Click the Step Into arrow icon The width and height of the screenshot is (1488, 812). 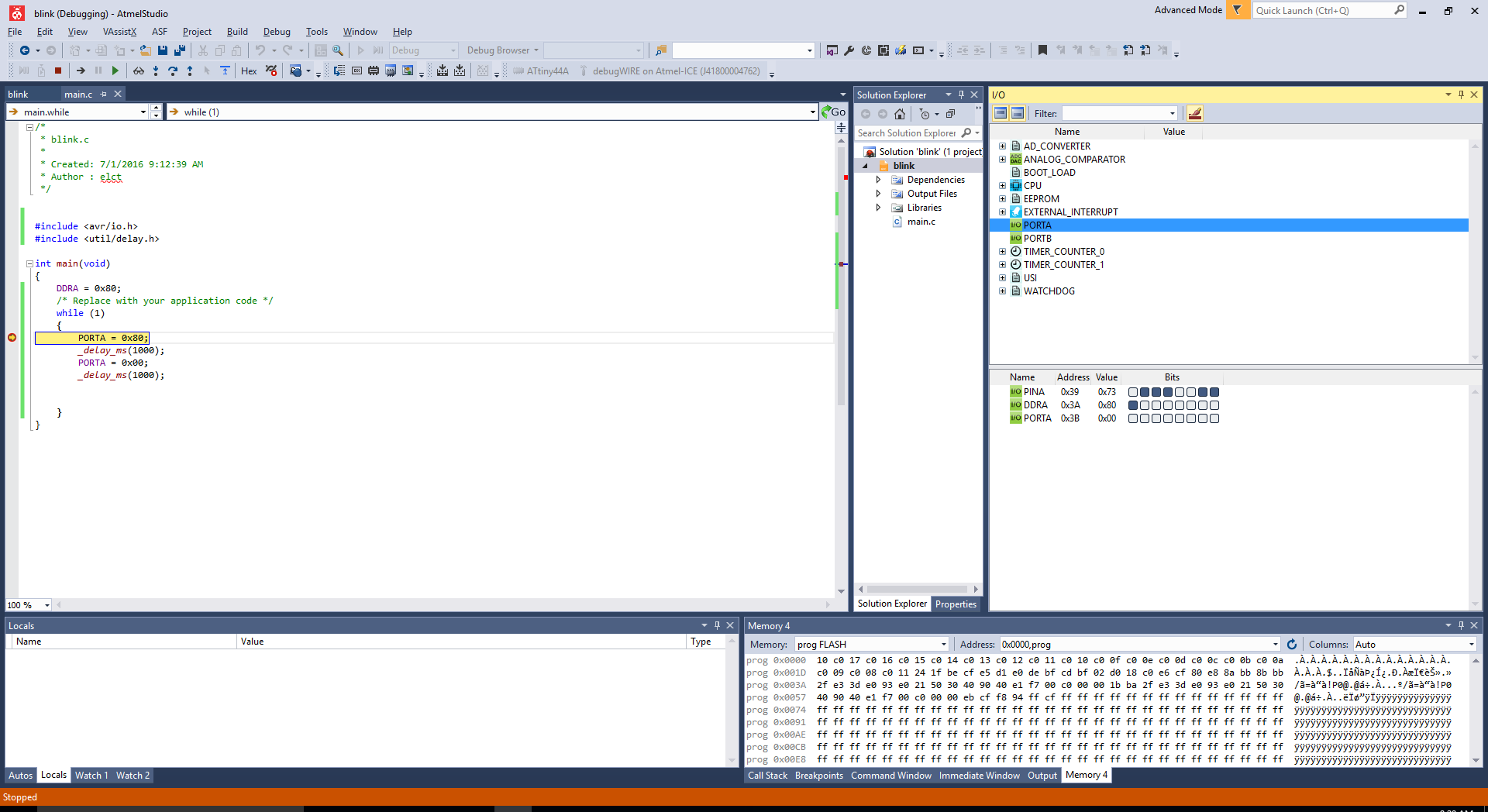(x=156, y=71)
